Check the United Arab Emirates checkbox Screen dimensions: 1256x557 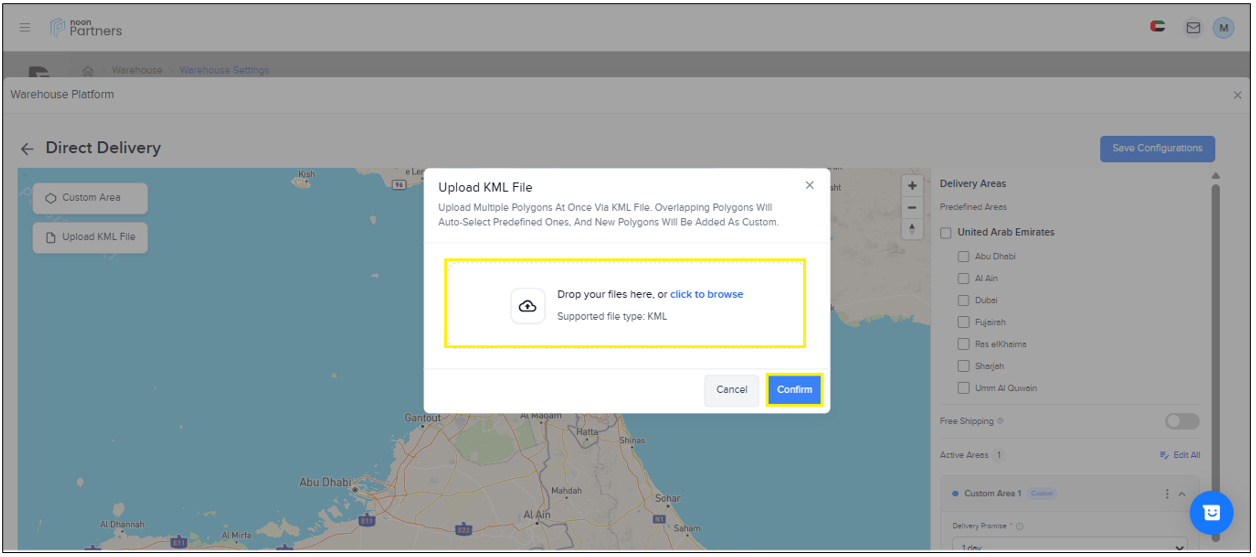pos(946,232)
